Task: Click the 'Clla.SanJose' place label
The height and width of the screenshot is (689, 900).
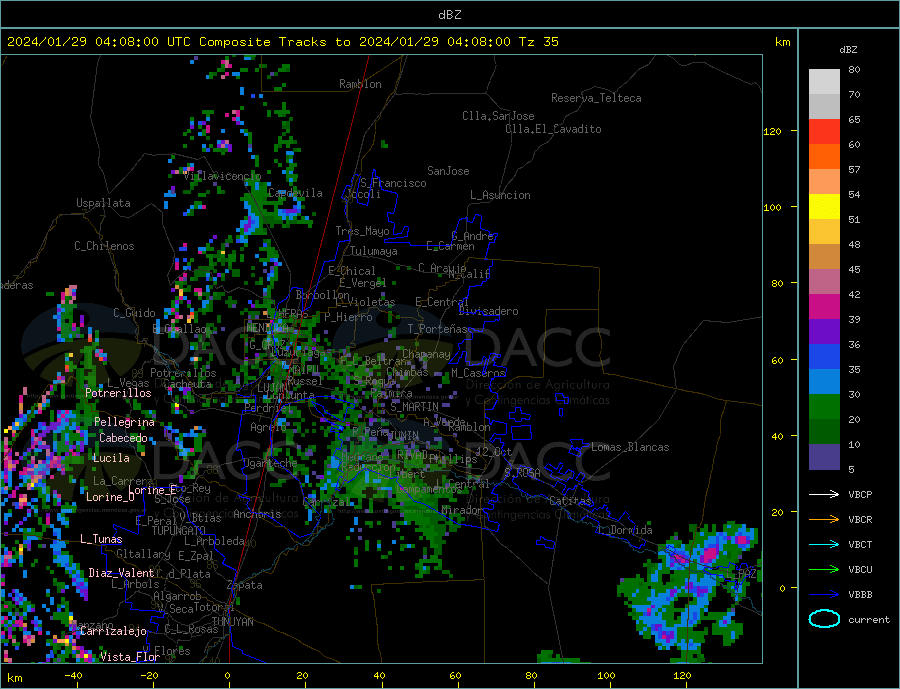Action: [x=498, y=116]
